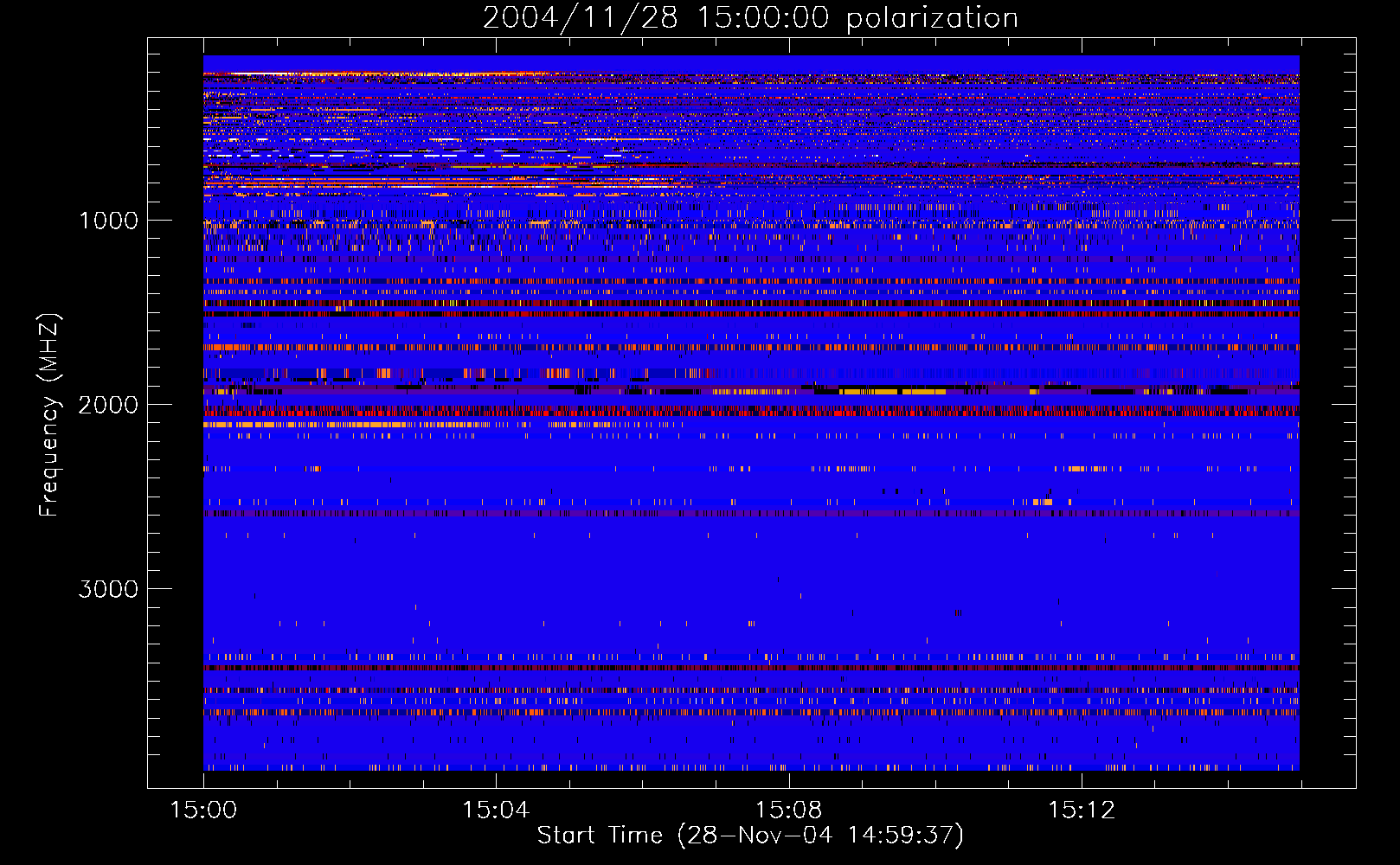Click the 15:12 time tick label
This screenshot has width=1400, height=865.
[x=1082, y=810]
